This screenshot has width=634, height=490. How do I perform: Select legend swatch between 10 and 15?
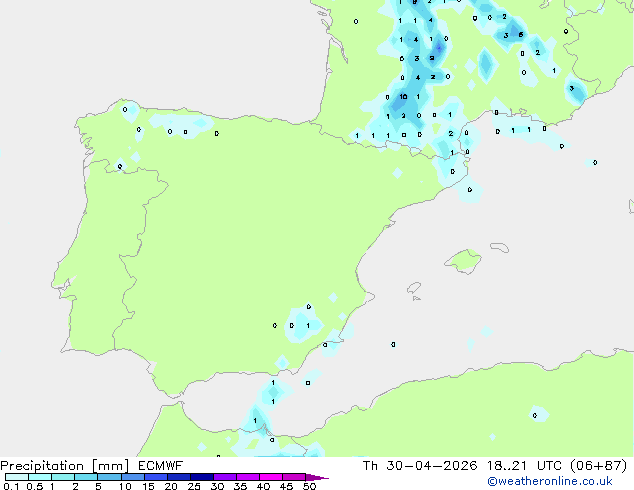[x=132, y=477]
